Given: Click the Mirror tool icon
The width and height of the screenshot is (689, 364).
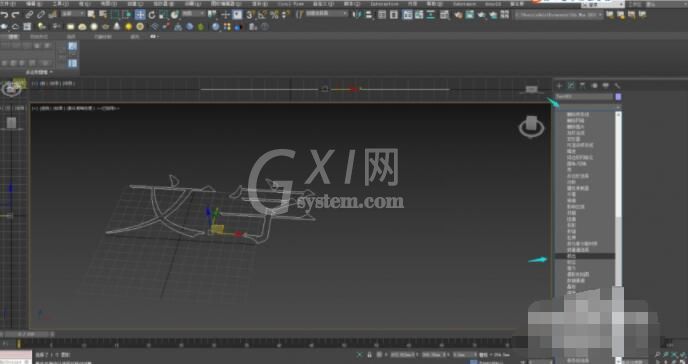Looking at the screenshot, I should pyautogui.click(x=357, y=15).
